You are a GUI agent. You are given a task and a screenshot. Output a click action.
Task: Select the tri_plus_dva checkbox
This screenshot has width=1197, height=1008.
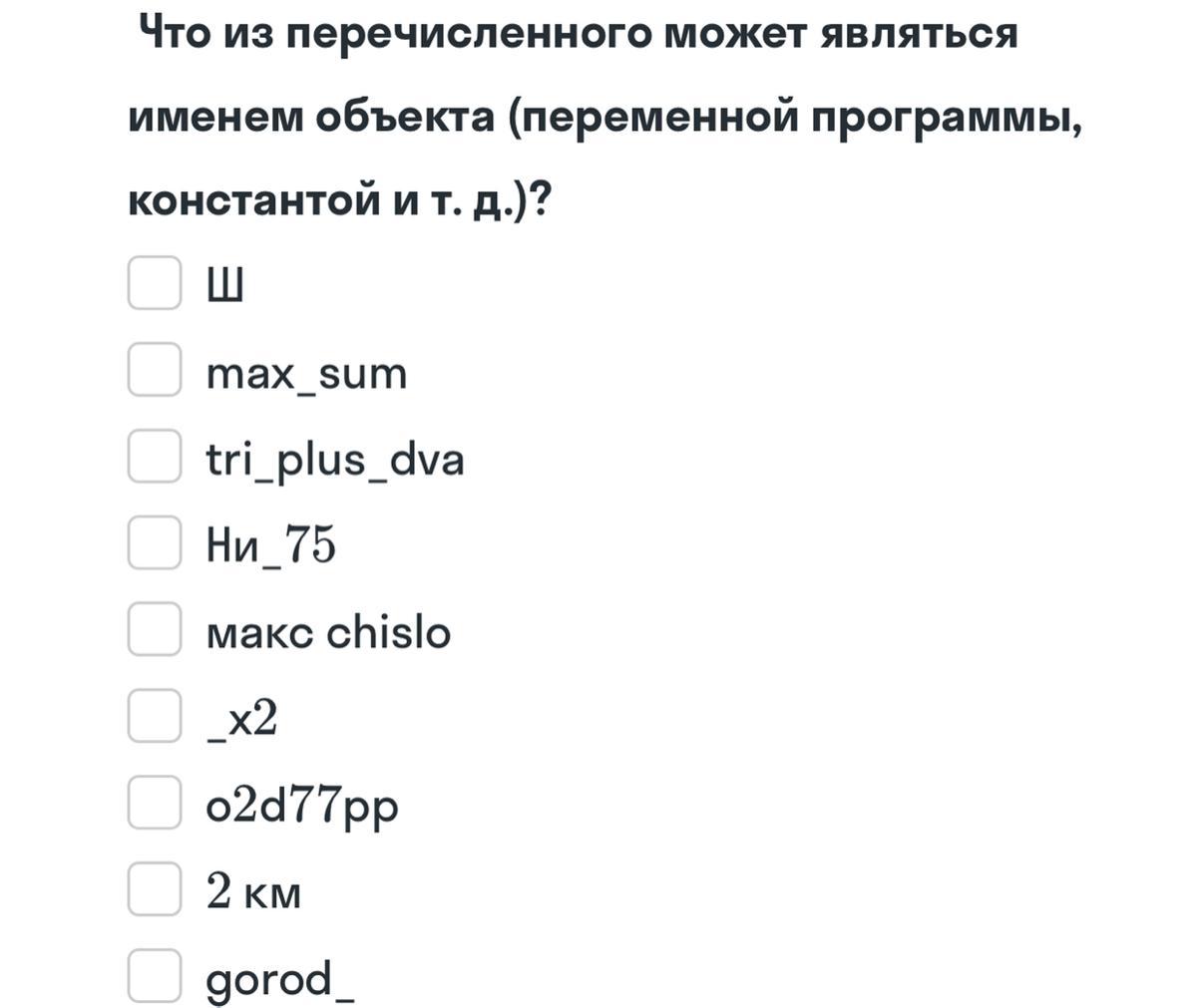tap(155, 457)
